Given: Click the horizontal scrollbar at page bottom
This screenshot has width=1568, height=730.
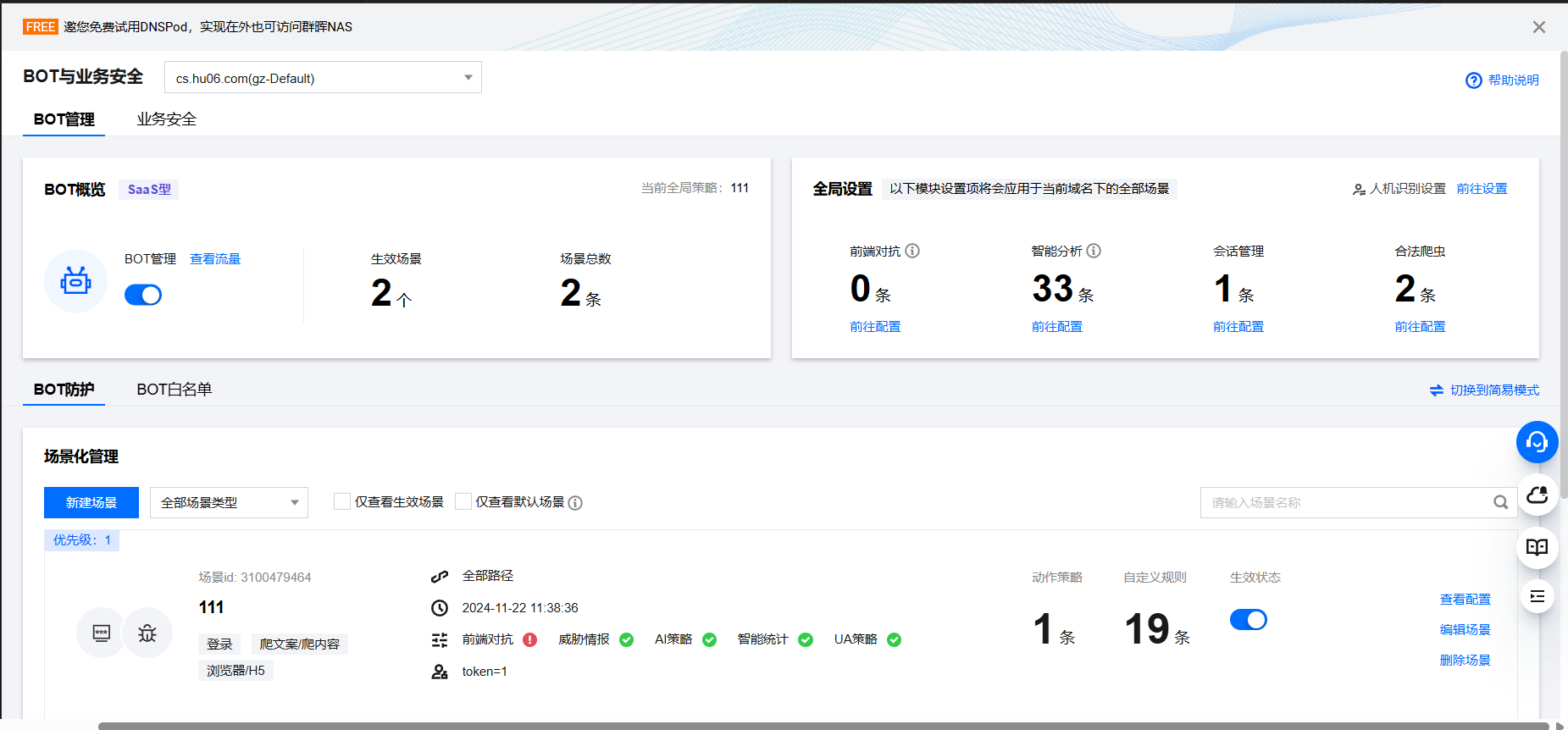Looking at the screenshot, I should pos(823,726).
